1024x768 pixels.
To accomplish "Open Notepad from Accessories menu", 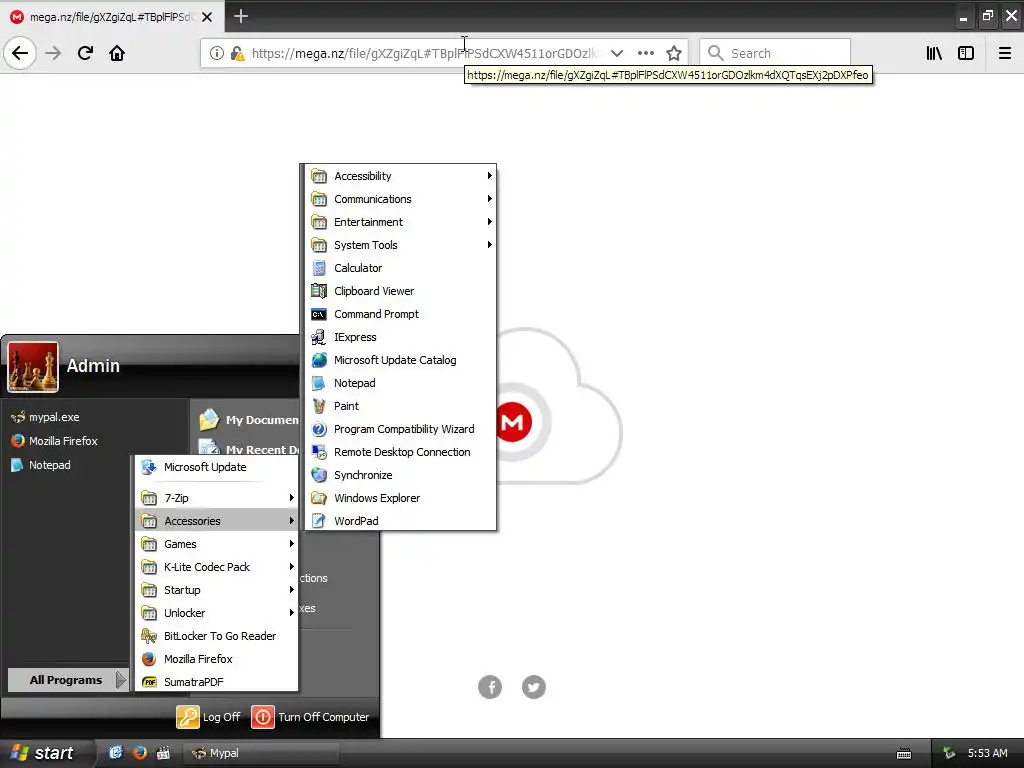I will click(x=400, y=383).
